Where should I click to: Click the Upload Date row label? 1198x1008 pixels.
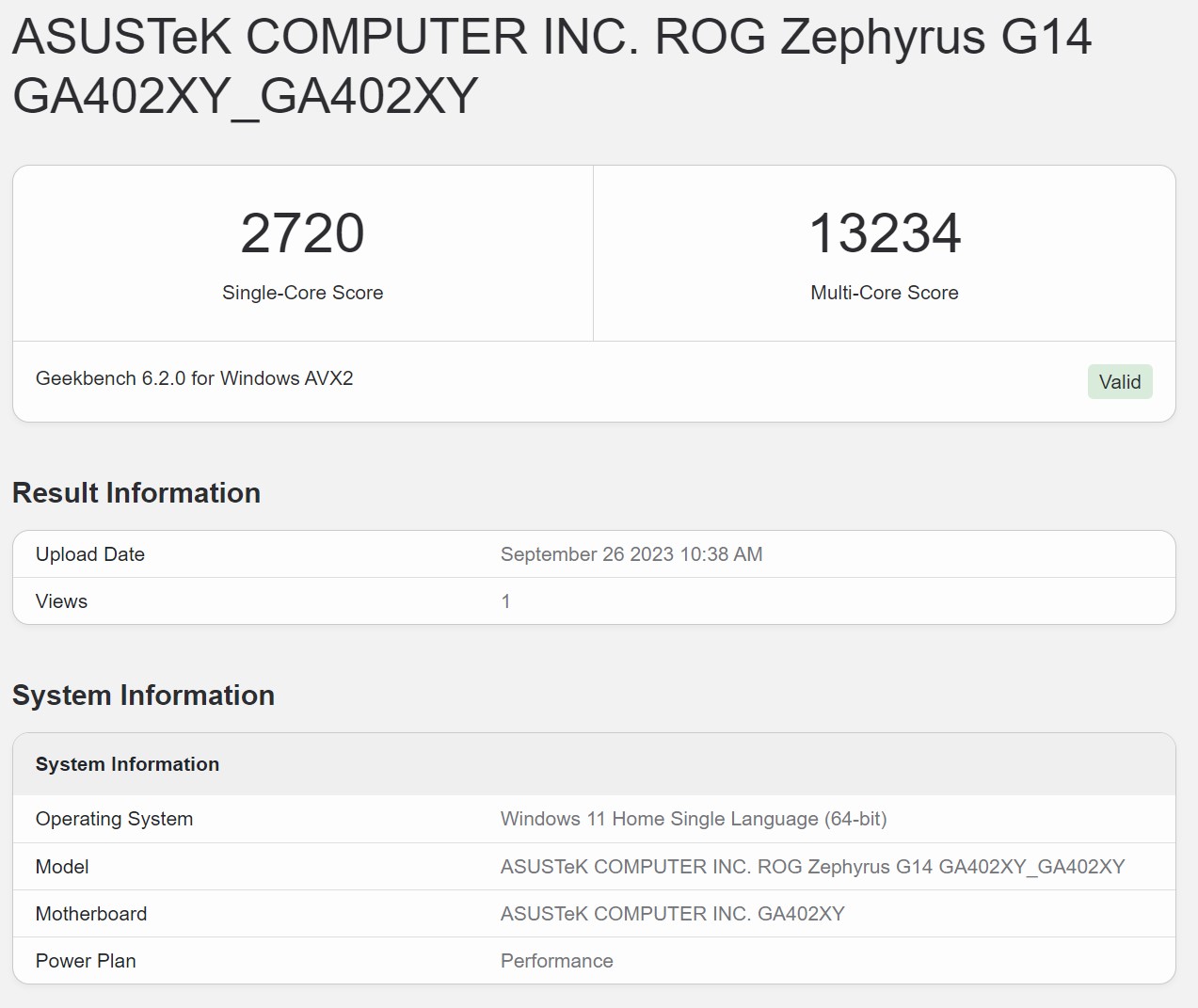[90, 554]
